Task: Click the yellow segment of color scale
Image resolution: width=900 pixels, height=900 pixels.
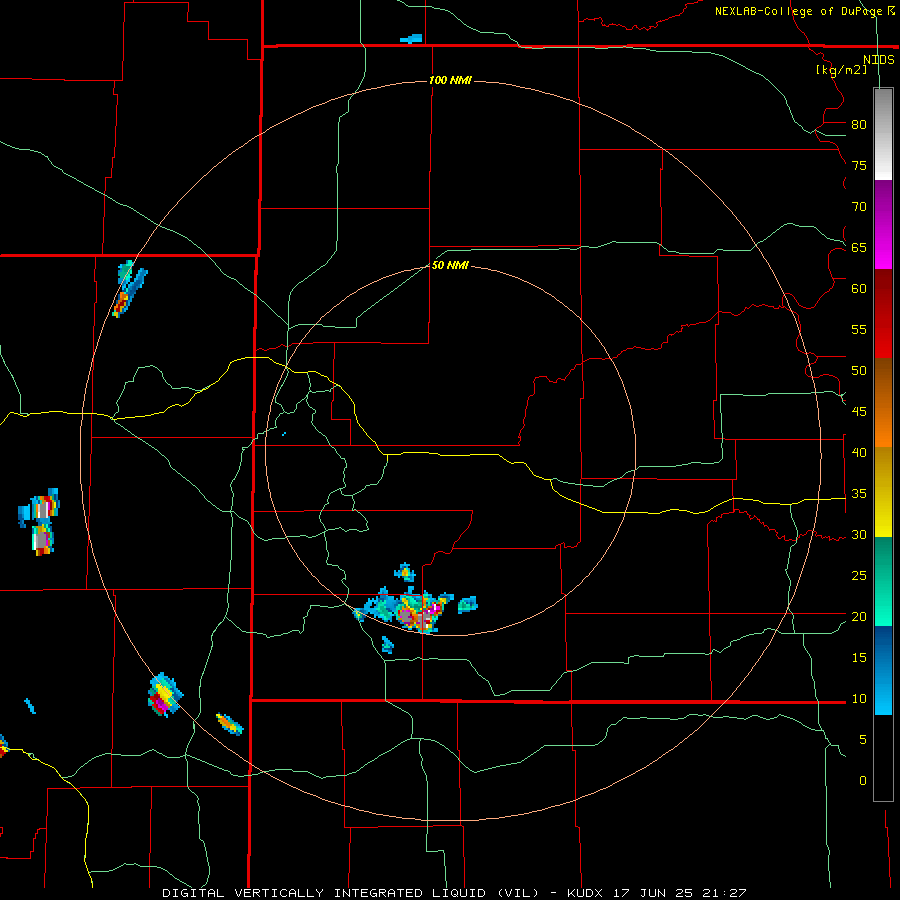Action: click(883, 492)
